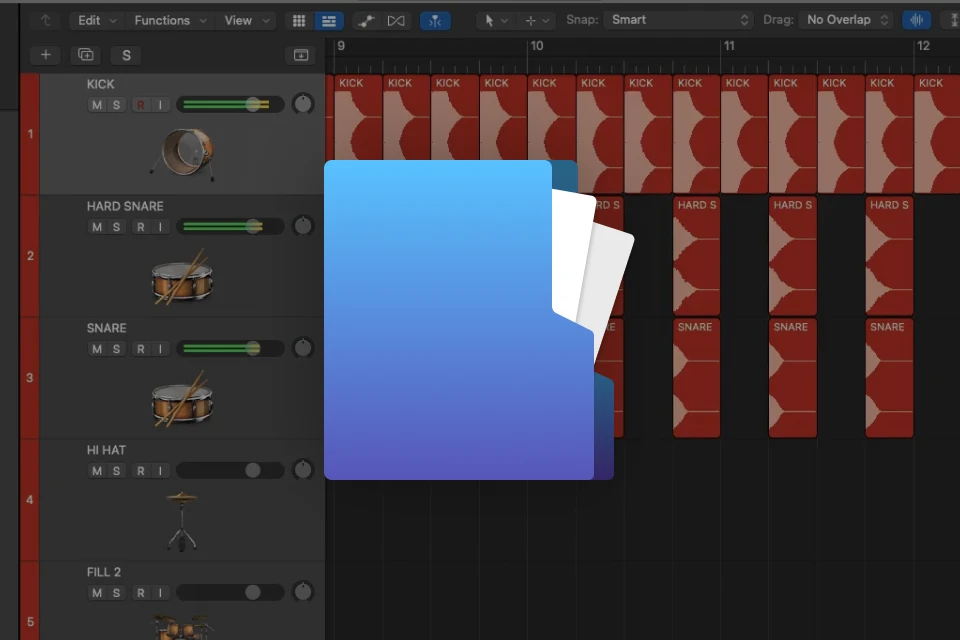
Task: Toggle global solo S button
Action: (x=126, y=55)
